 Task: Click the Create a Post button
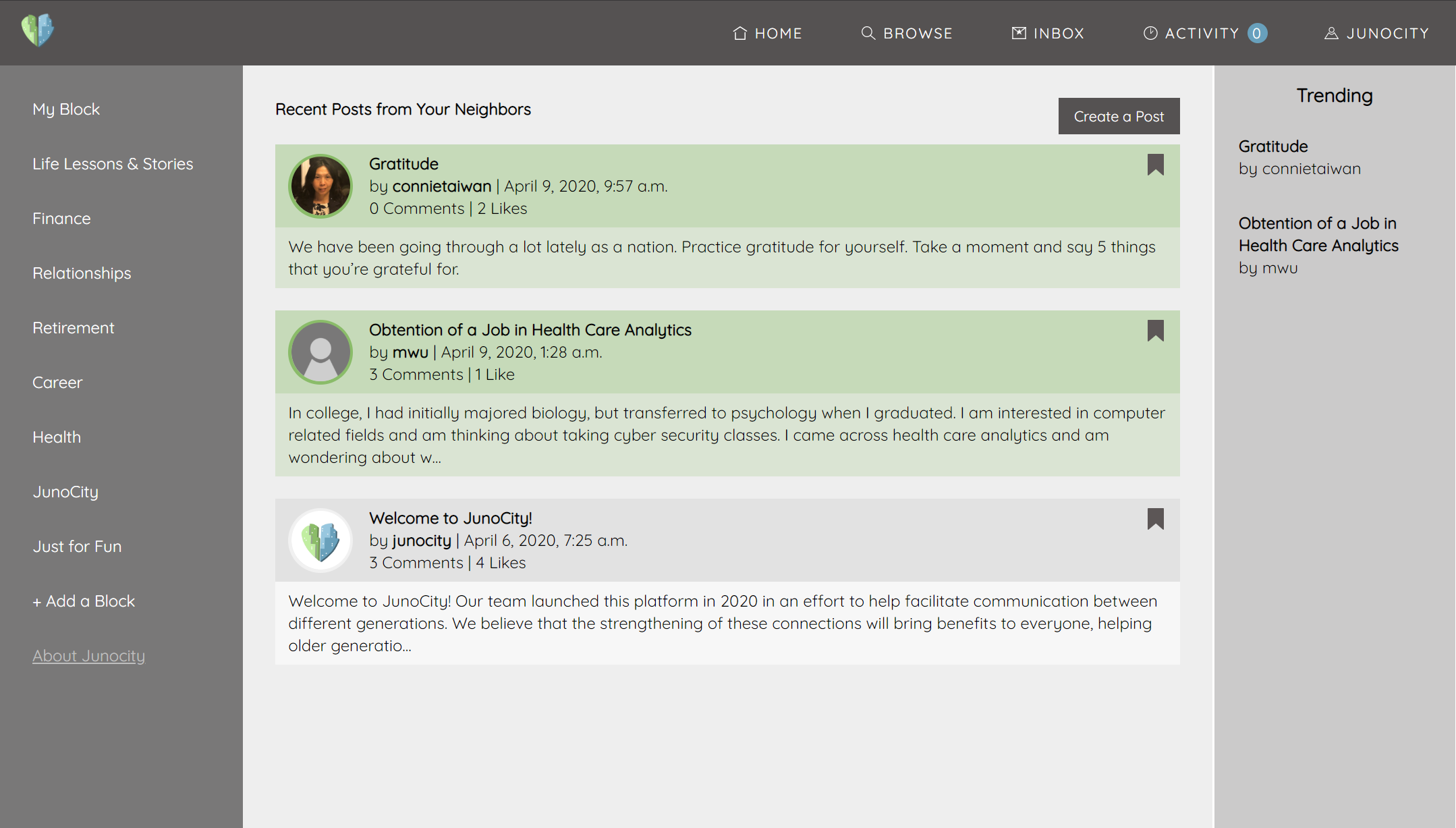[1119, 116]
